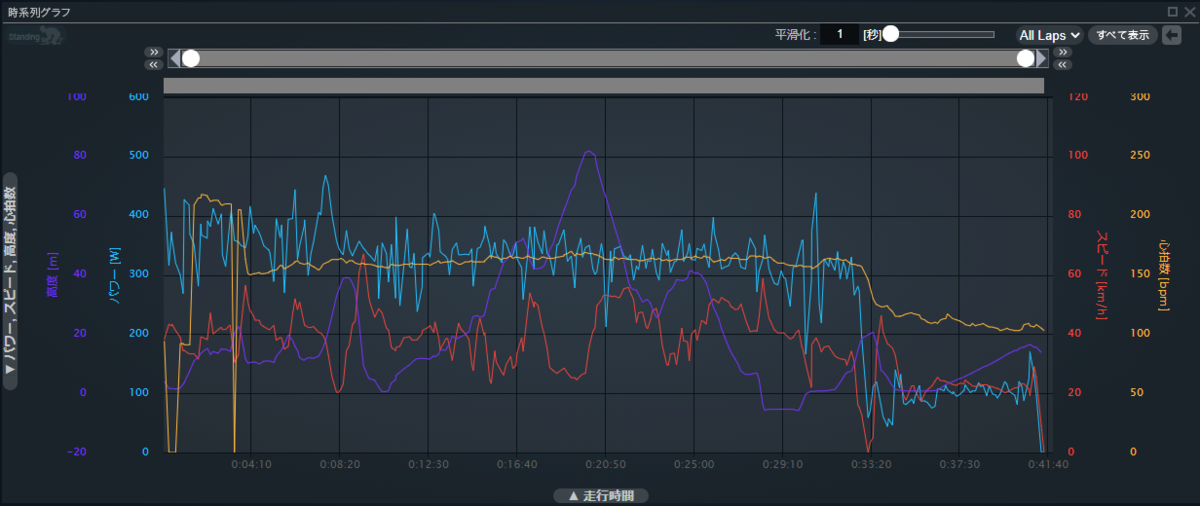Image resolution: width=1200 pixels, height=506 pixels.
Task: Click the 0:33:20 time tick label
Action: pos(871,465)
